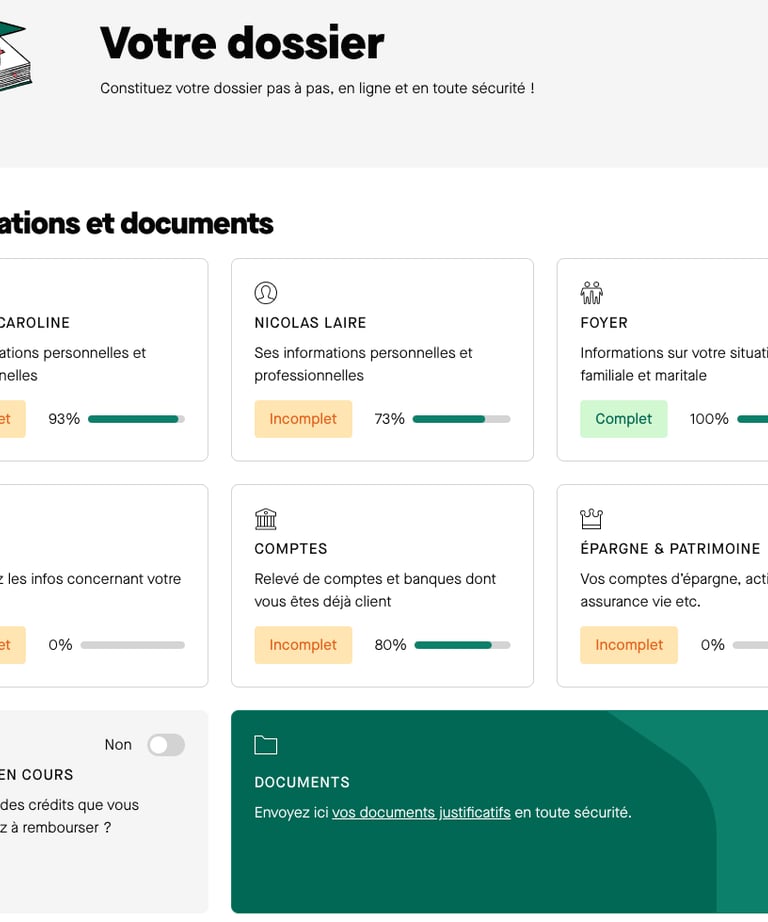The height and width of the screenshot is (922, 768).
Task: Click the Foyer family icon
Action: click(x=592, y=293)
